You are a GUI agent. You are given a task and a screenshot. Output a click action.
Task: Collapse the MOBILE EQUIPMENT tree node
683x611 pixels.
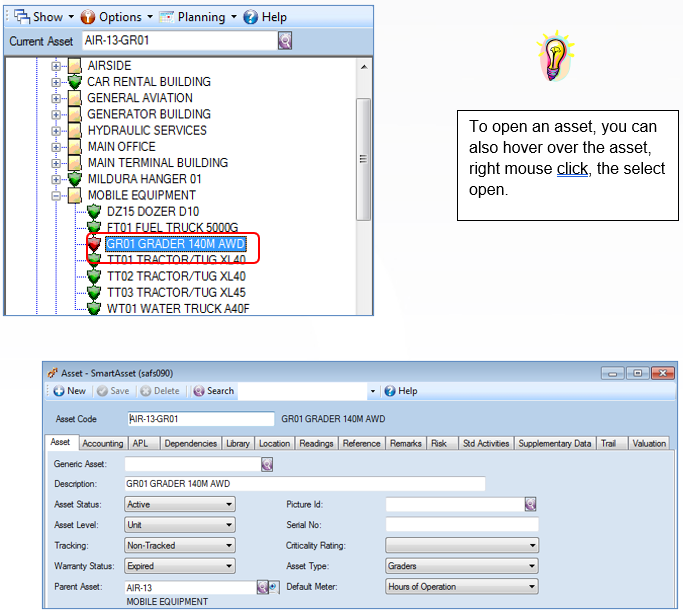pyautogui.click(x=56, y=196)
